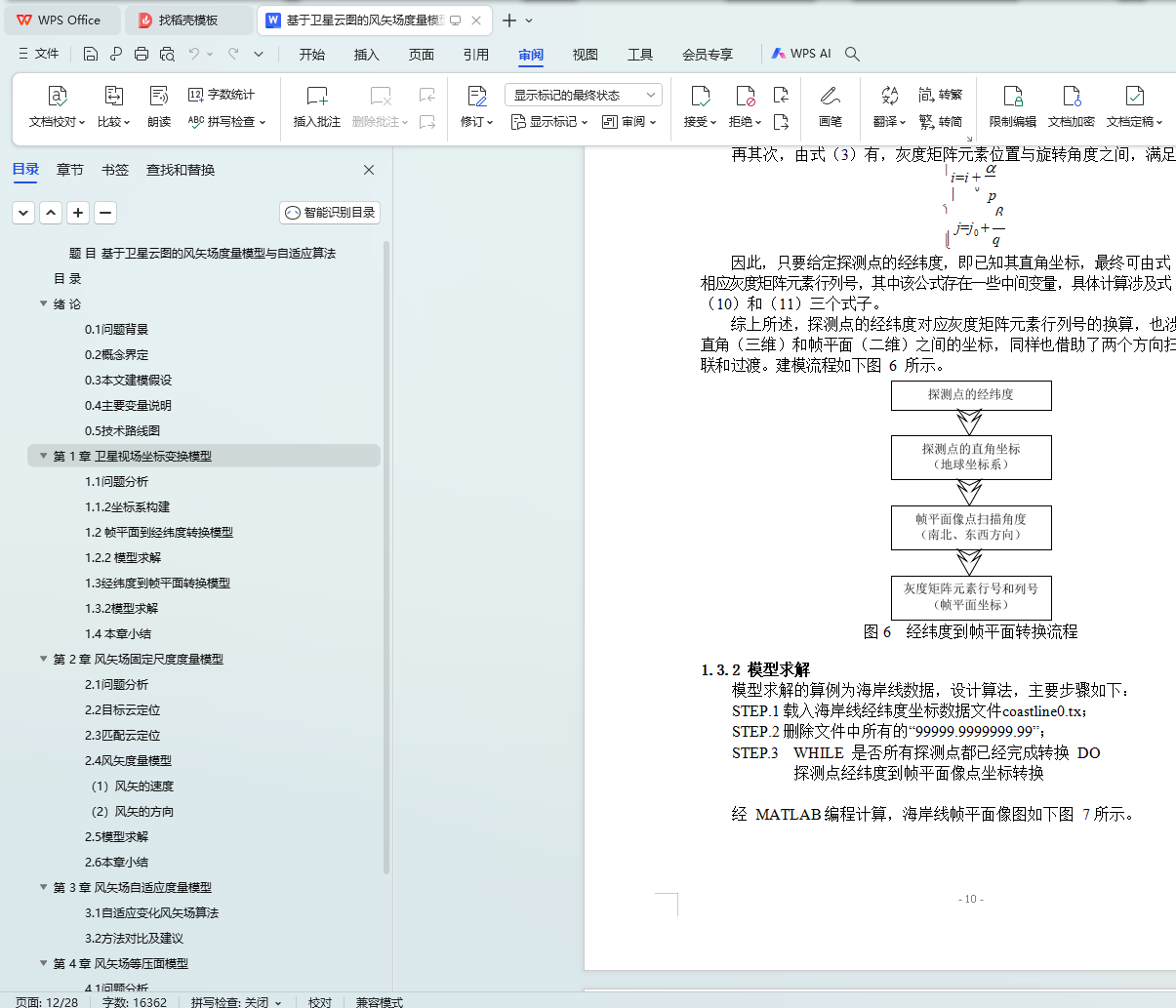Select the 画笔 pen tool

click(x=831, y=106)
